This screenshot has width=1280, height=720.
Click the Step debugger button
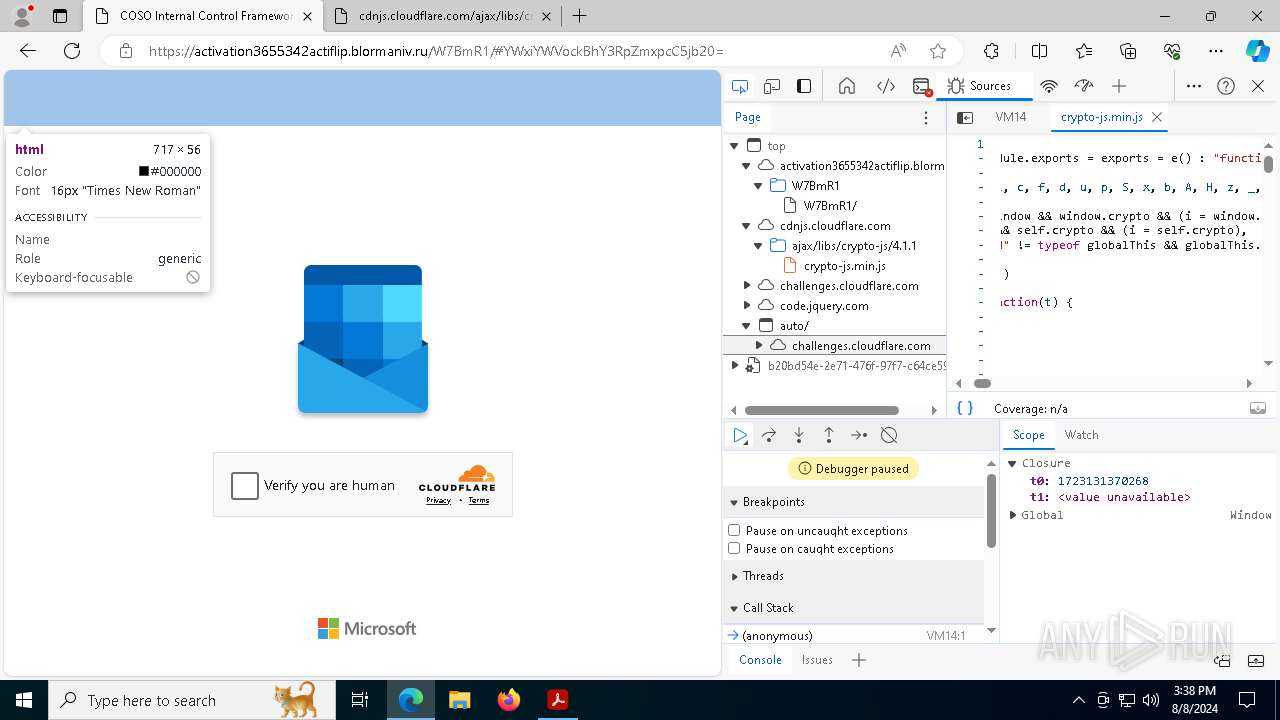pyautogui.click(x=859, y=435)
